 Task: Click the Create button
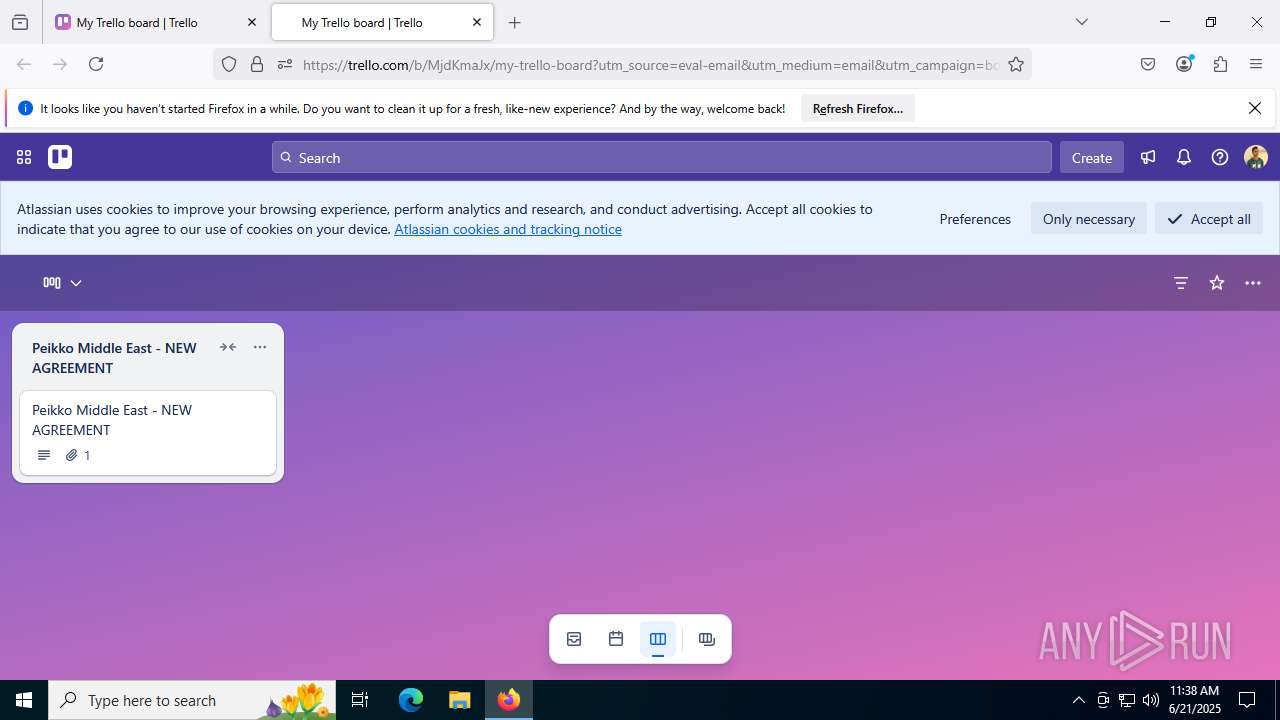tap(1092, 157)
